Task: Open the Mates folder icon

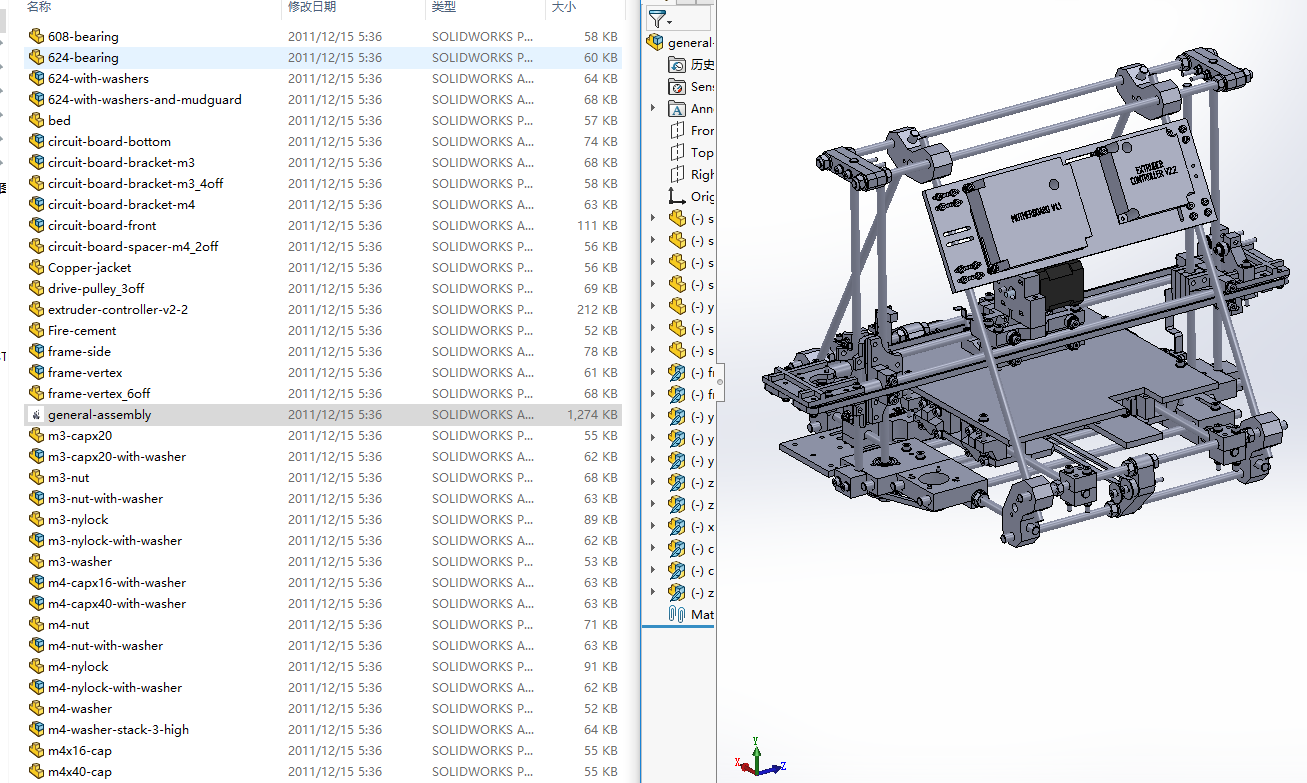Action: point(678,614)
